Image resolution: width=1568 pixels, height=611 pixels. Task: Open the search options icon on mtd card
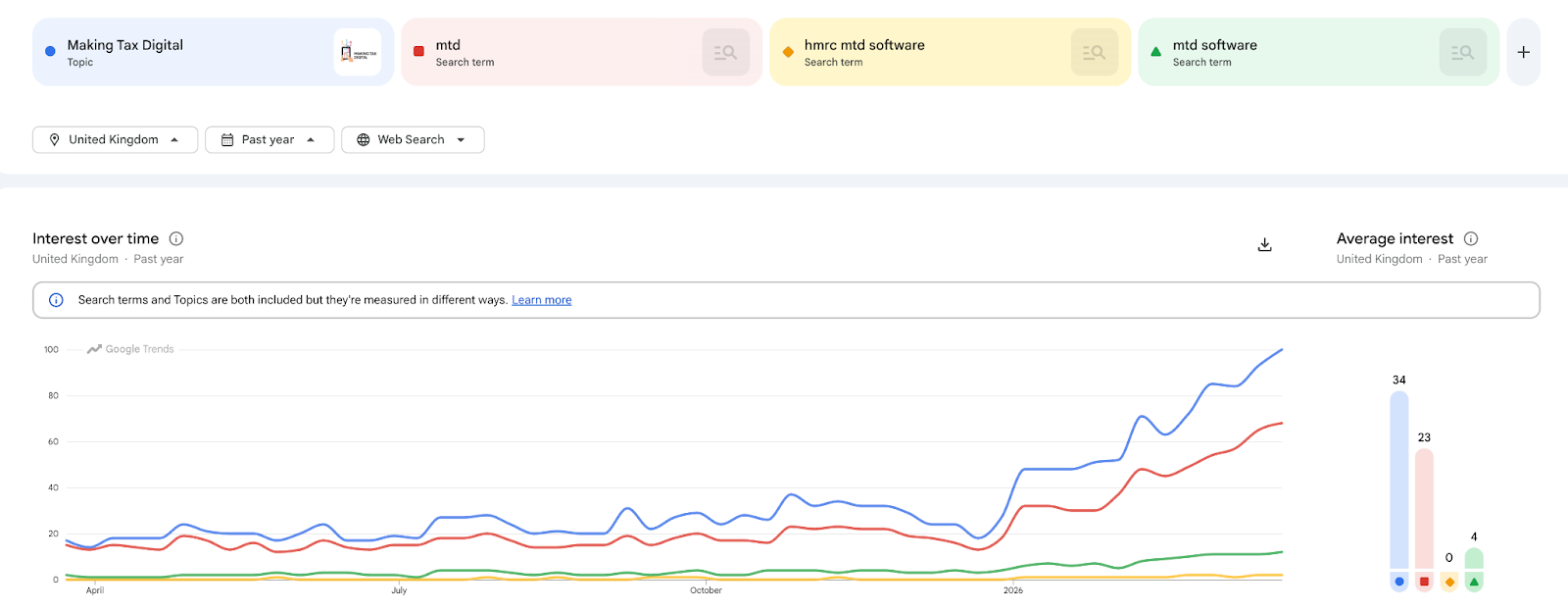coord(726,52)
